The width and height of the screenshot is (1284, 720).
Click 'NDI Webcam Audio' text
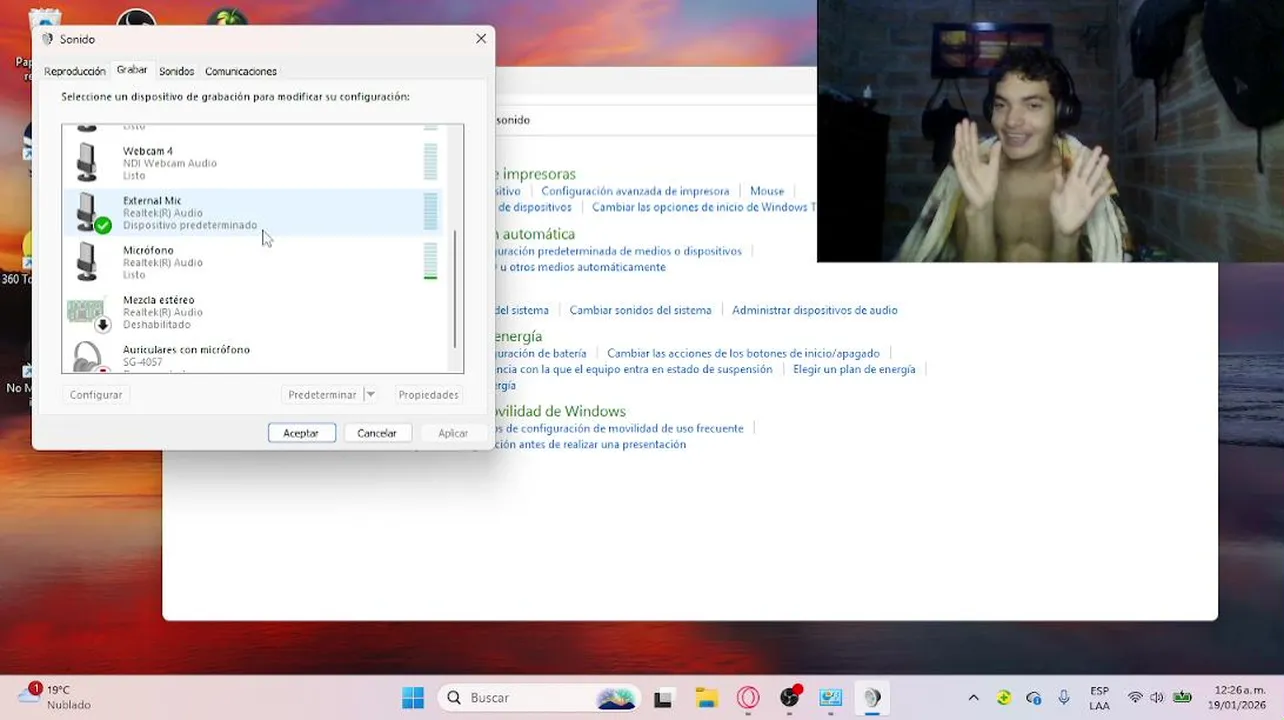coord(170,163)
